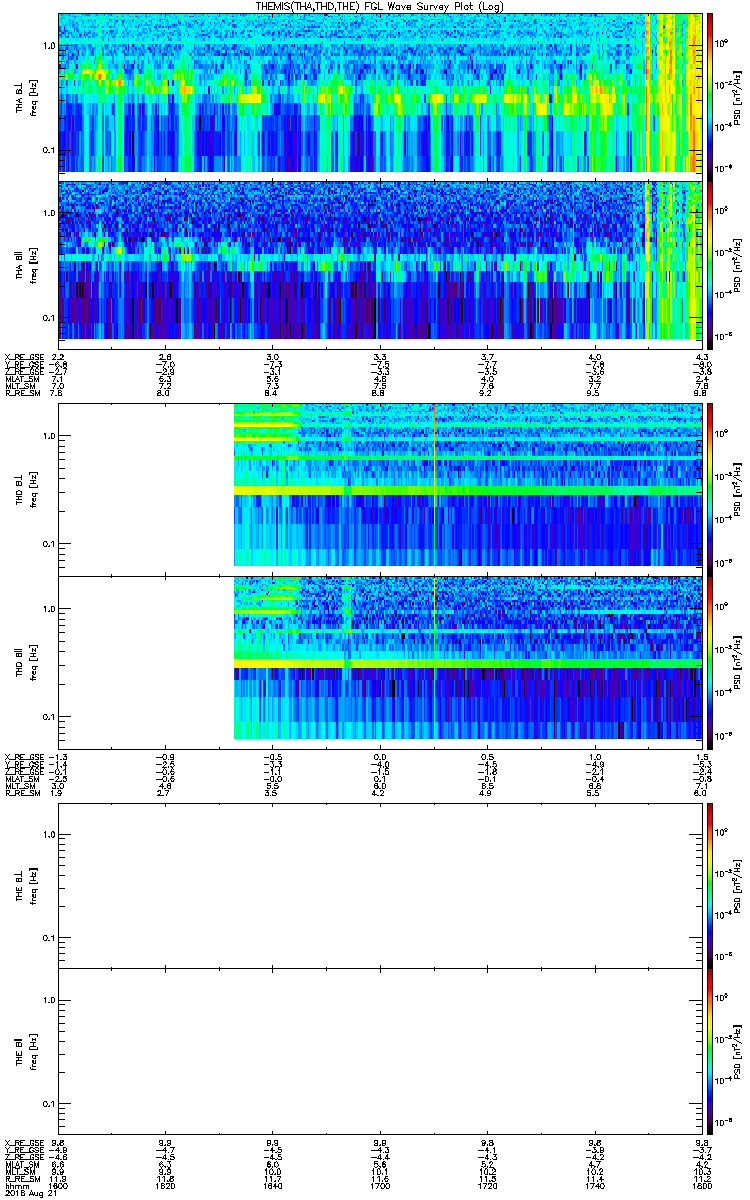Click the THD B⊥ PSD color bar

pos(710,489)
